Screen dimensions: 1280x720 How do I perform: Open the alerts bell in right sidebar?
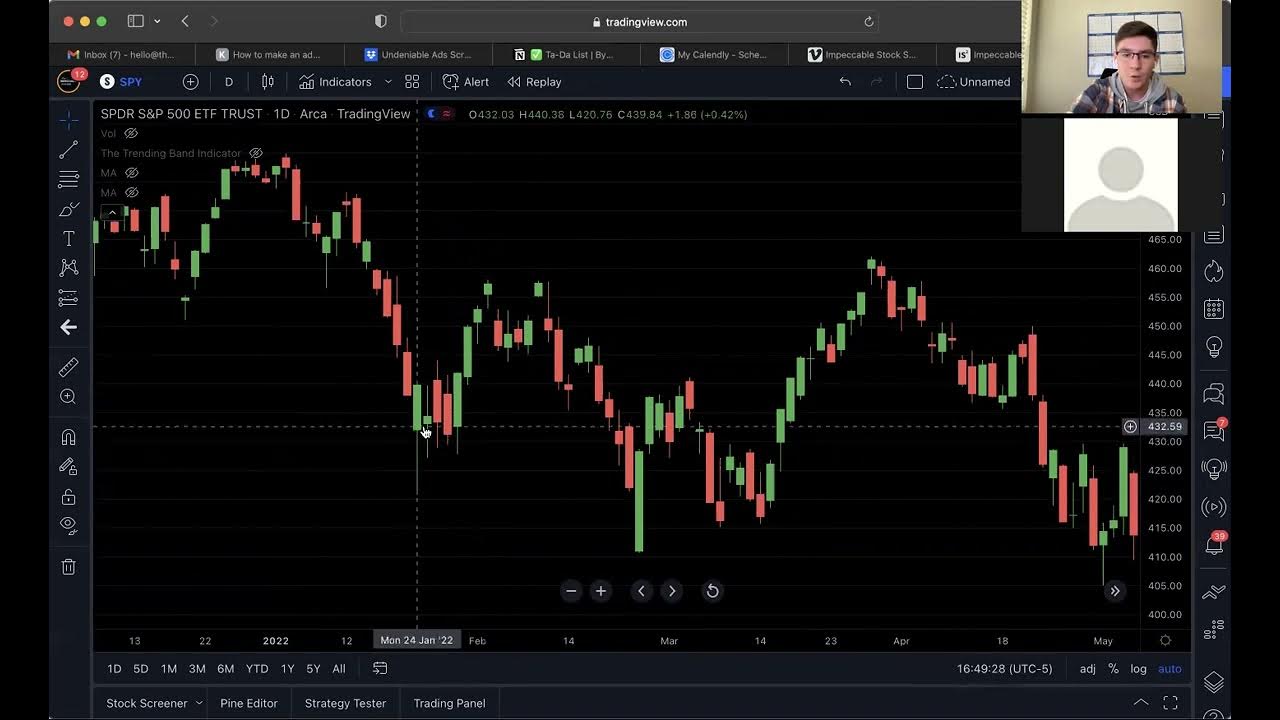1214,546
